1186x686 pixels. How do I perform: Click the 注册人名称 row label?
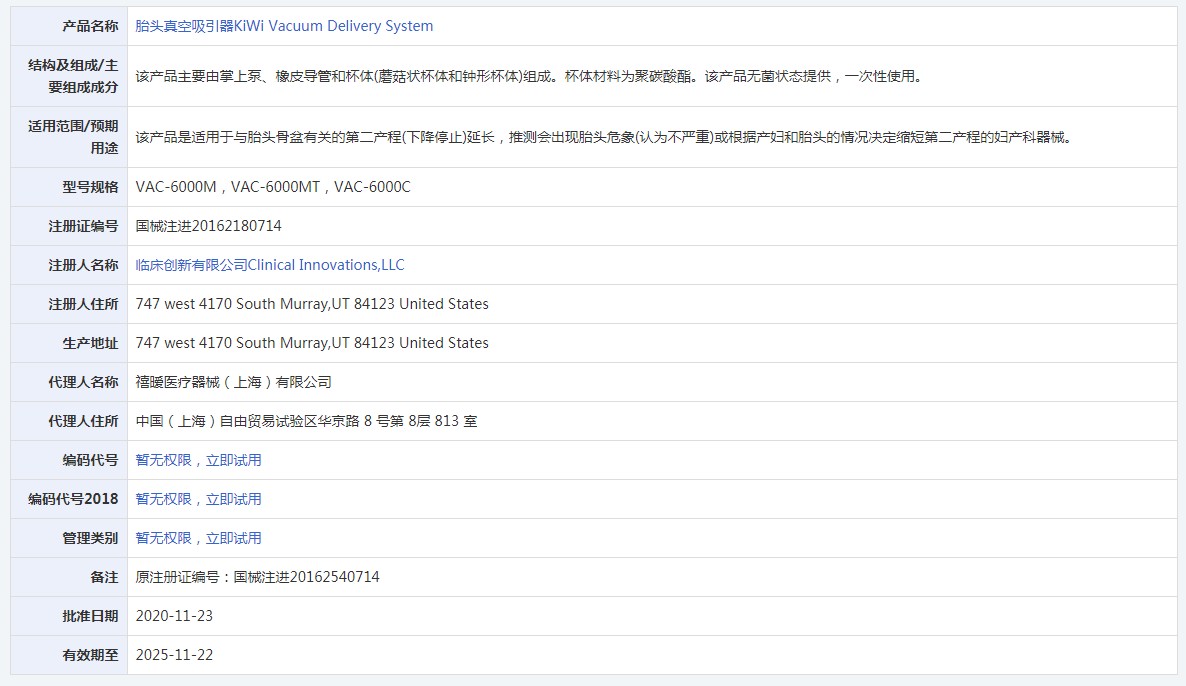83,265
